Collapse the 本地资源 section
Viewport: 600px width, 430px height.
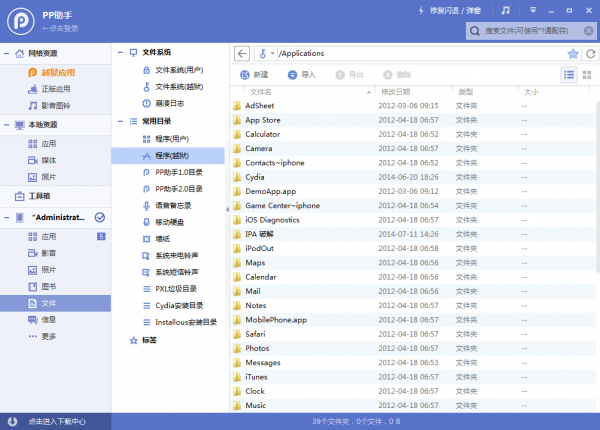pos(7,125)
